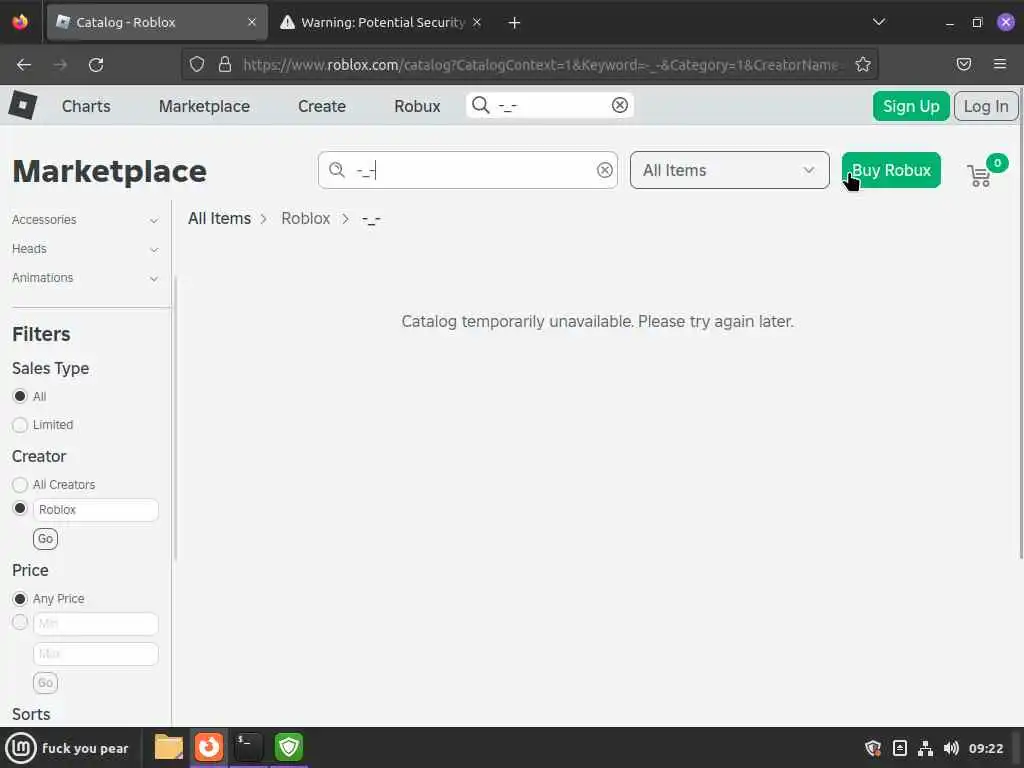Clear the top navigation search field

[619, 105]
